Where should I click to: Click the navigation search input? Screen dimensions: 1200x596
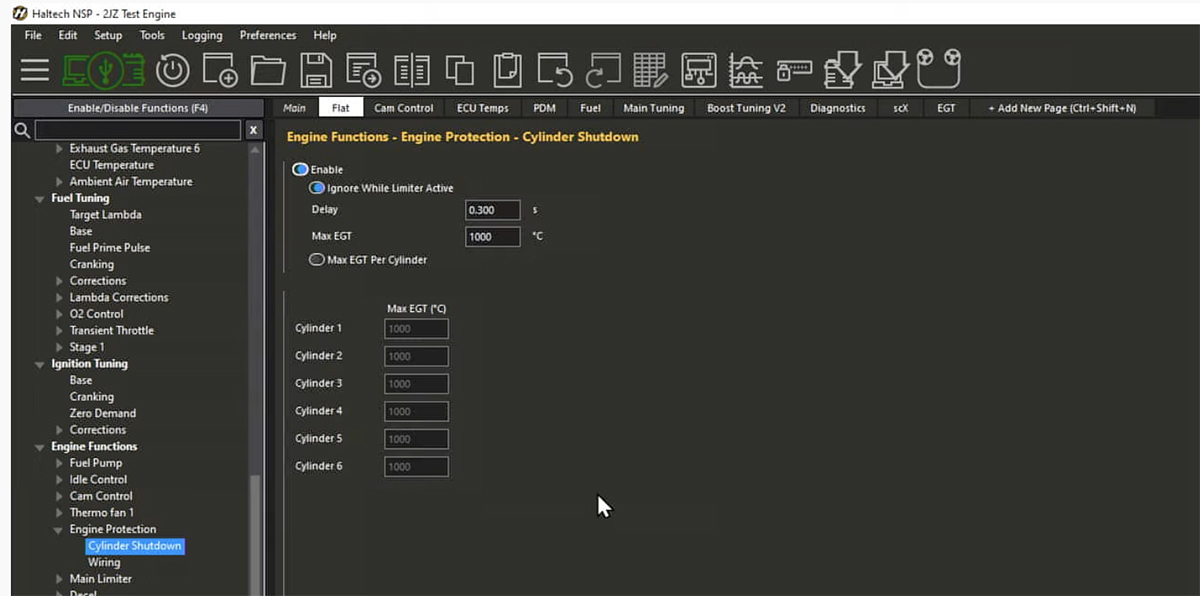[138, 130]
